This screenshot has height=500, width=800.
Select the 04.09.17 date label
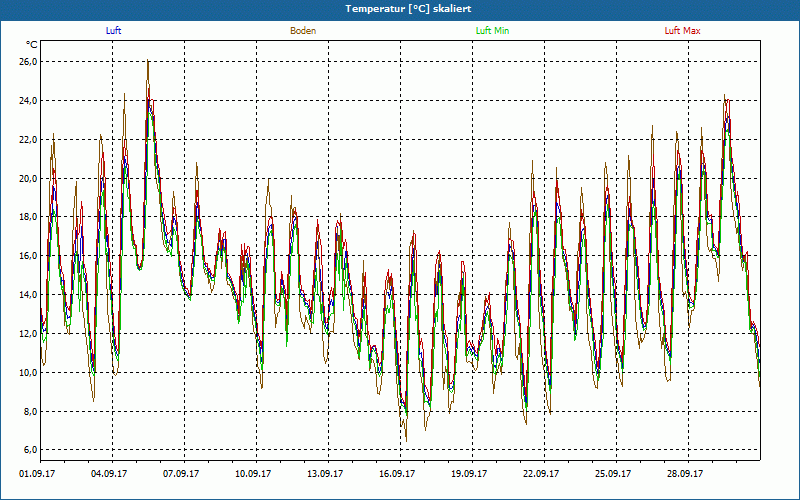[x=110, y=475]
